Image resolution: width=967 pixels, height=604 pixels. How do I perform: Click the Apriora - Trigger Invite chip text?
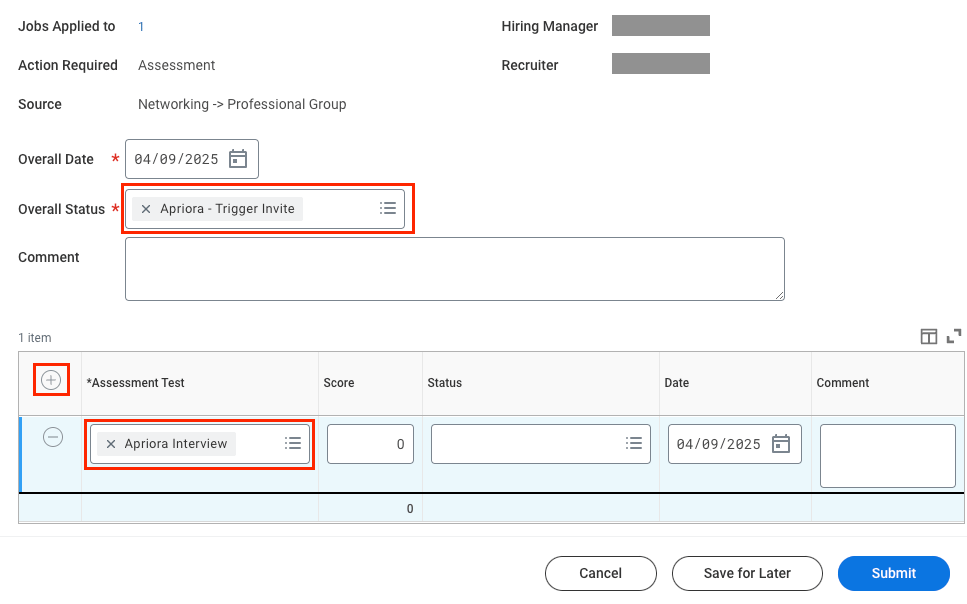pos(228,209)
